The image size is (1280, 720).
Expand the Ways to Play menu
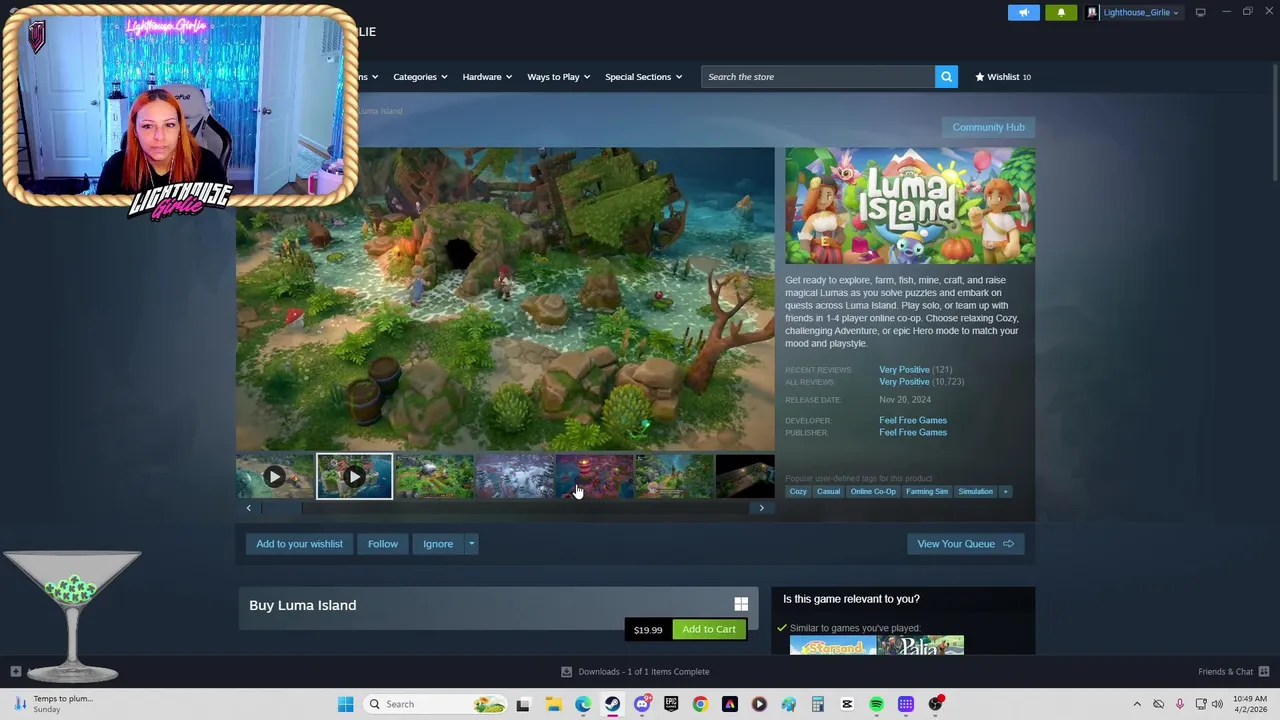(559, 76)
